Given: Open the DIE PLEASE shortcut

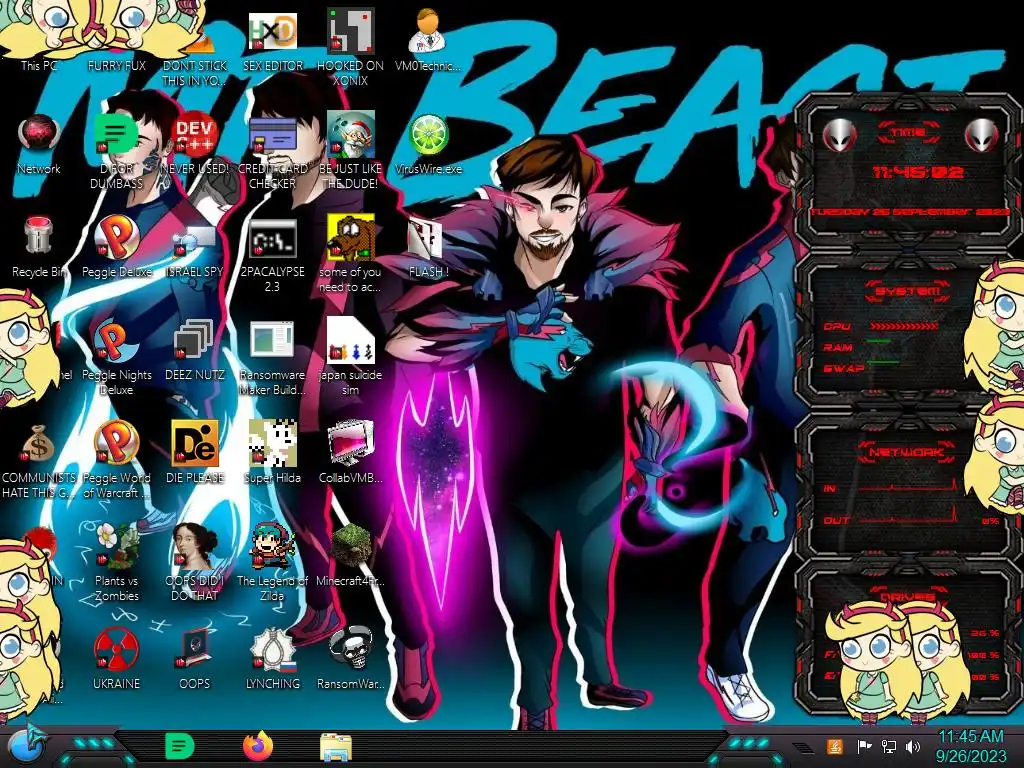Looking at the screenshot, I should click(x=195, y=453).
